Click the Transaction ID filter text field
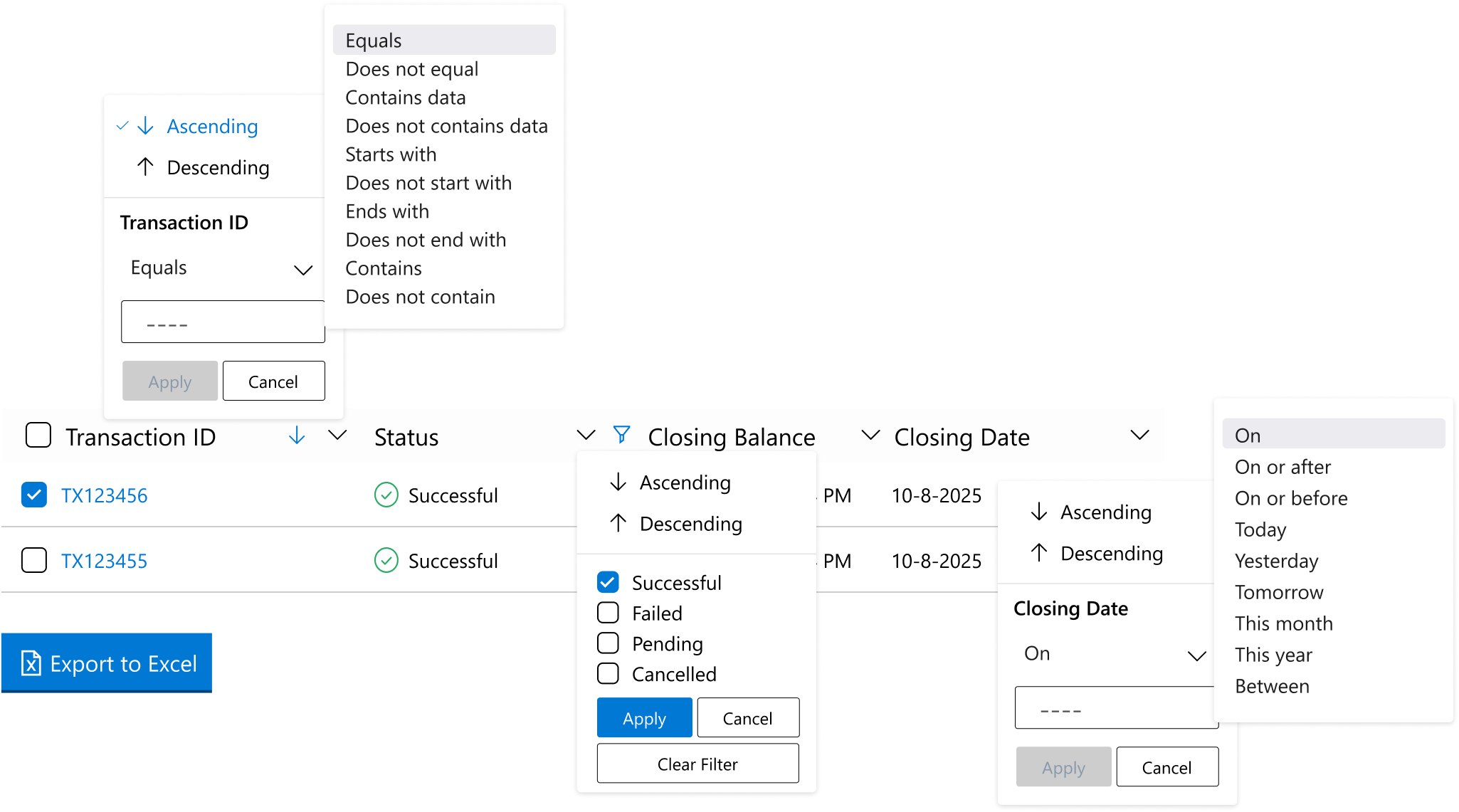 [223, 322]
